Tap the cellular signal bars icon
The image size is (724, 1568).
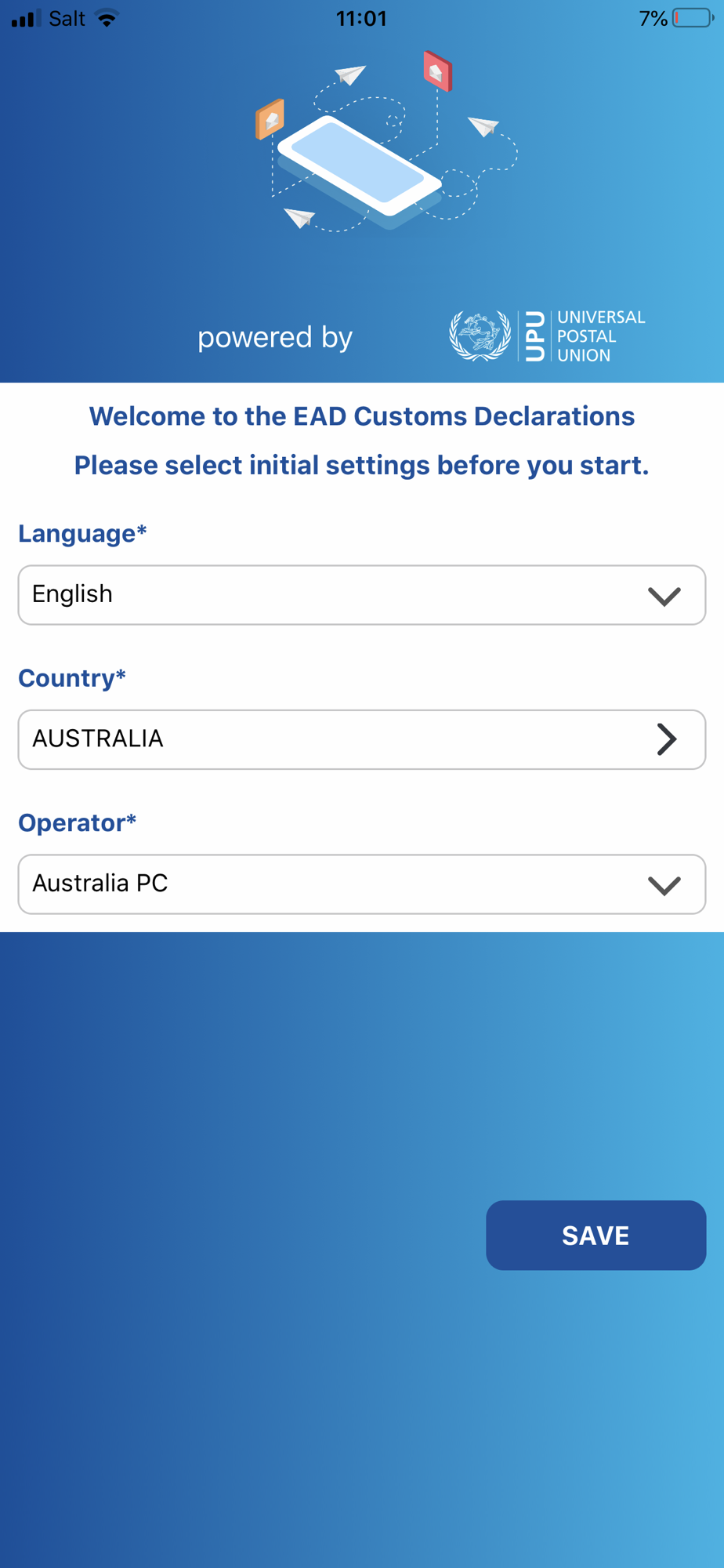pyautogui.click(x=27, y=19)
